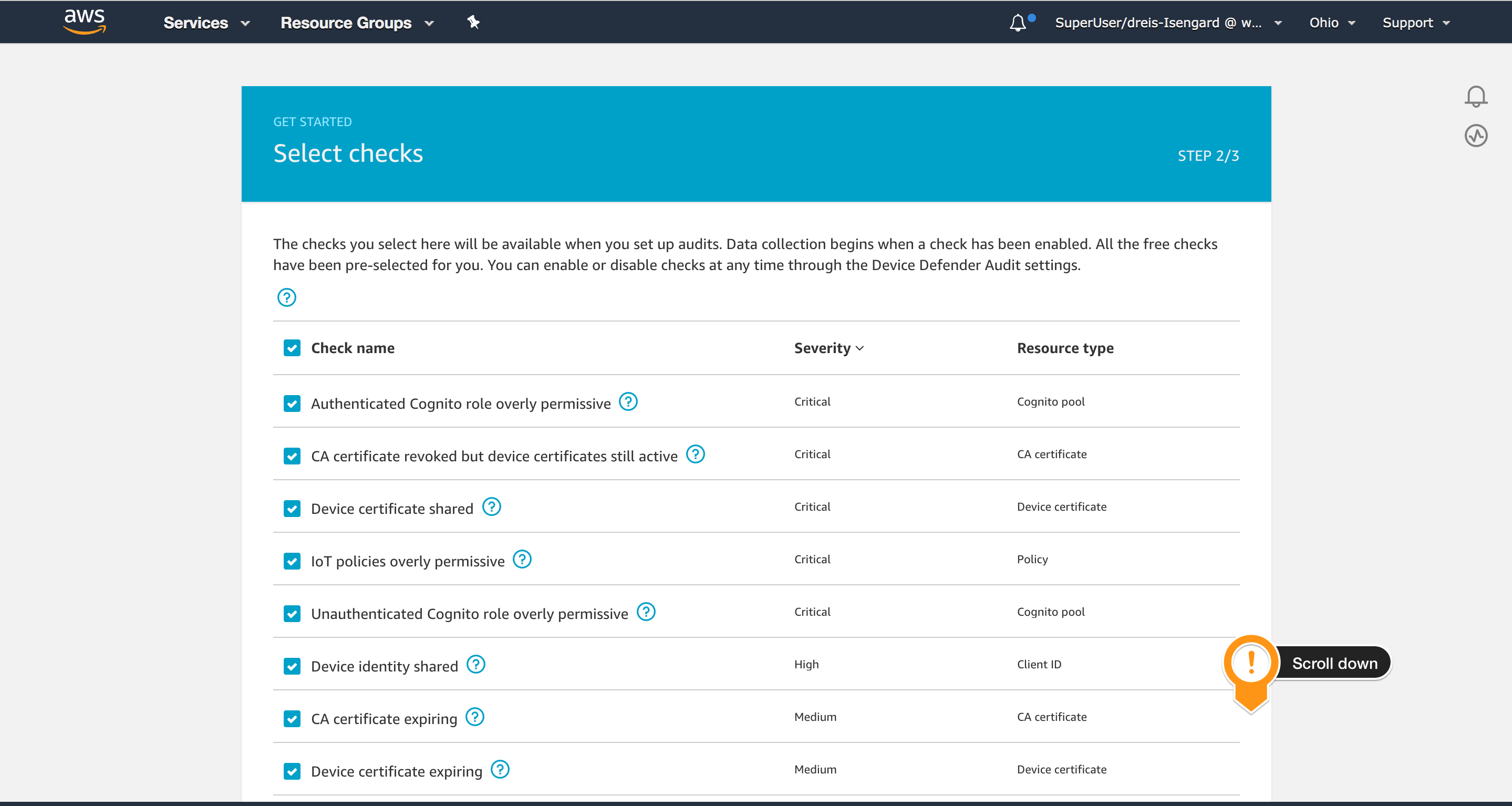1512x806 pixels.
Task: Show help for Unauthenticated Cognito role check
Action: click(x=646, y=611)
